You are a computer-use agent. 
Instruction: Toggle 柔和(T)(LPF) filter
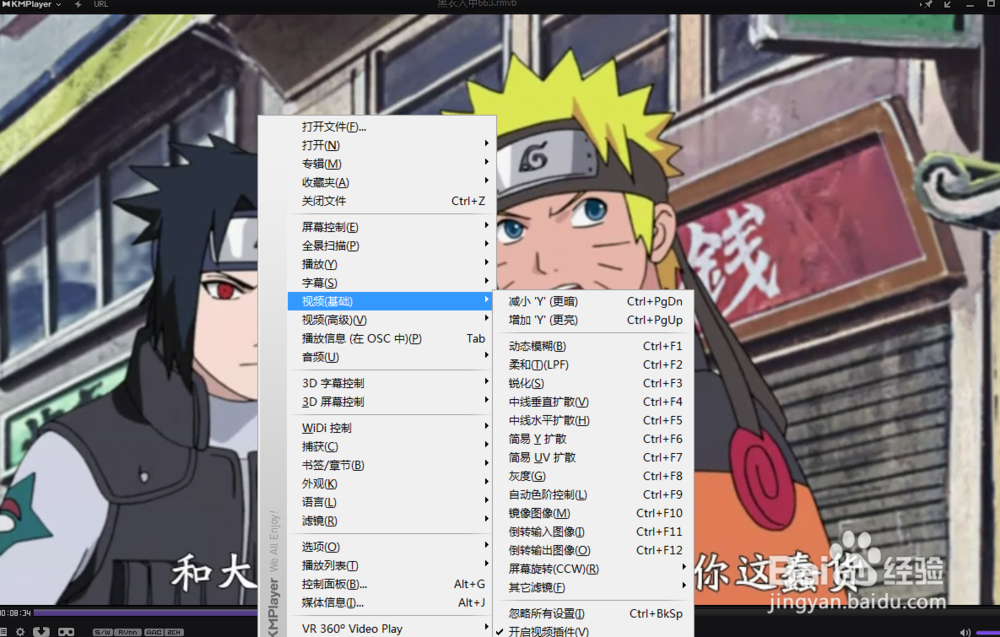593,365
